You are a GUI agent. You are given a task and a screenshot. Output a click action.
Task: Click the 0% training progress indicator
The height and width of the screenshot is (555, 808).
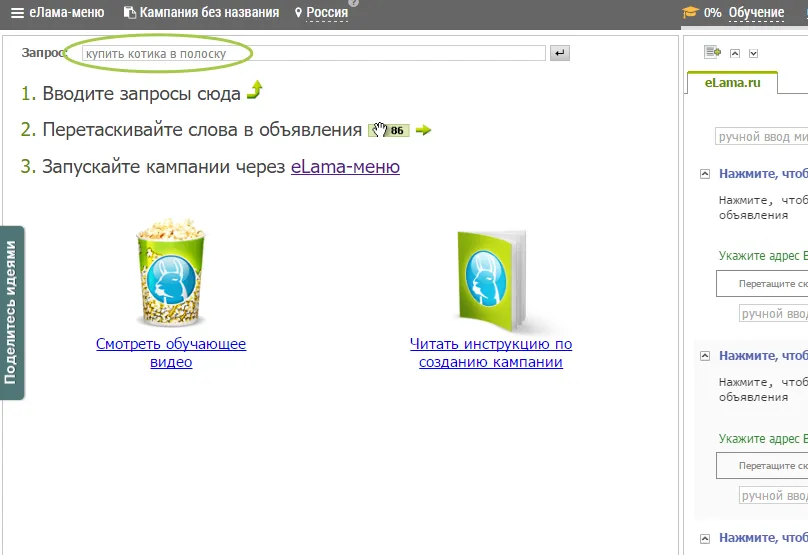(x=713, y=12)
